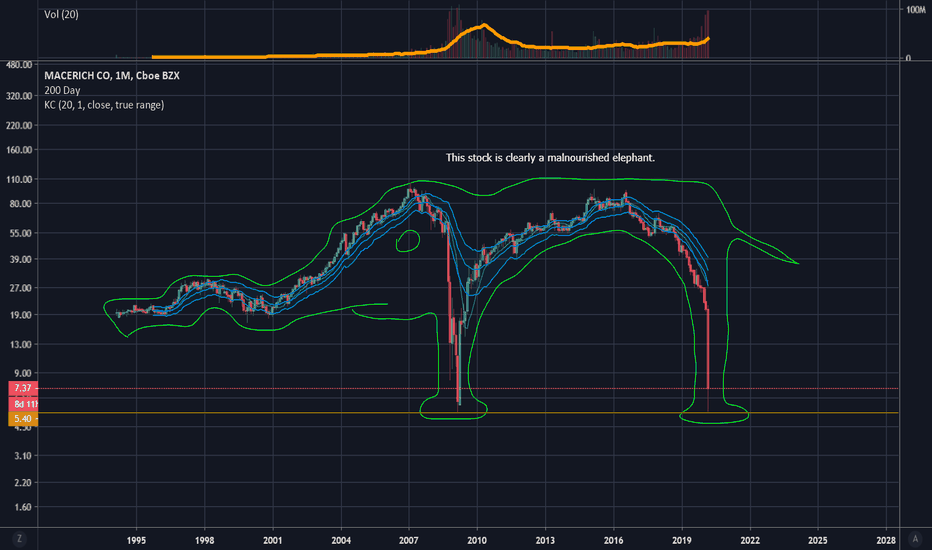The width and height of the screenshot is (932, 550).
Task: Click the 19.00 price axis label
Action: [x=20, y=315]
